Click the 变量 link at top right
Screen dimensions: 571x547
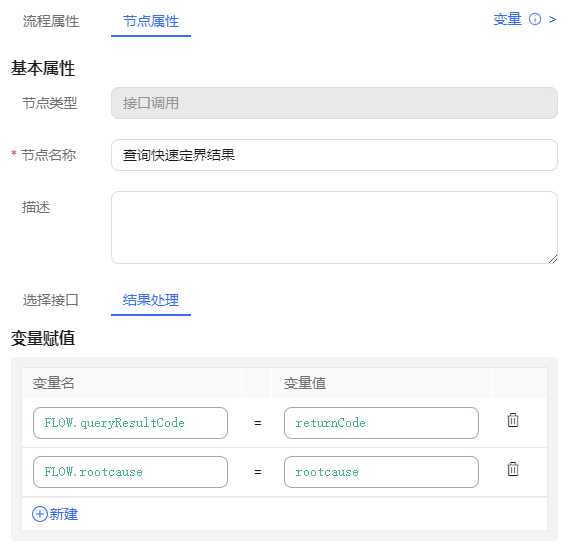click(x=507, y=19)
